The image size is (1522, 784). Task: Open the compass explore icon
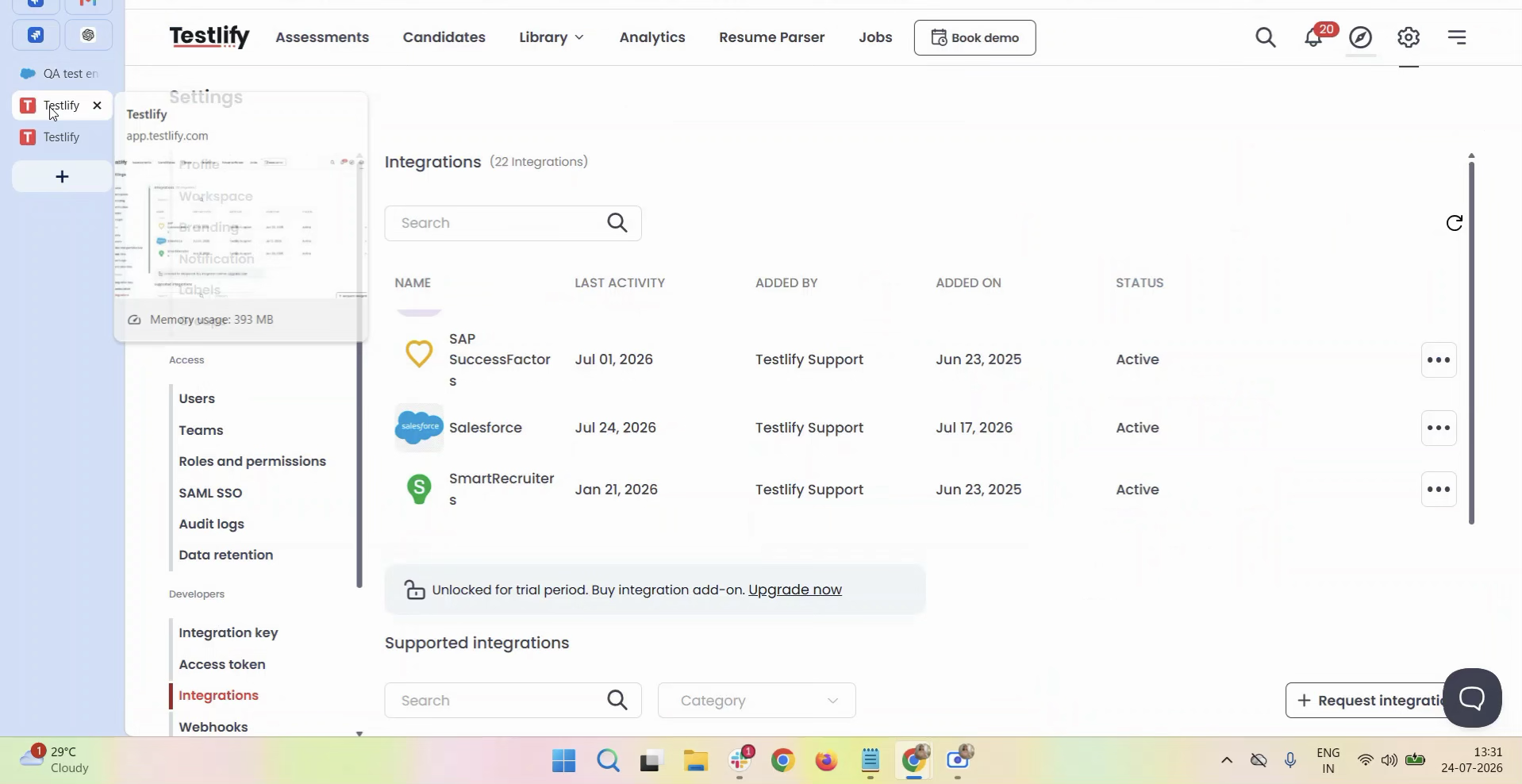(1361, 37)
